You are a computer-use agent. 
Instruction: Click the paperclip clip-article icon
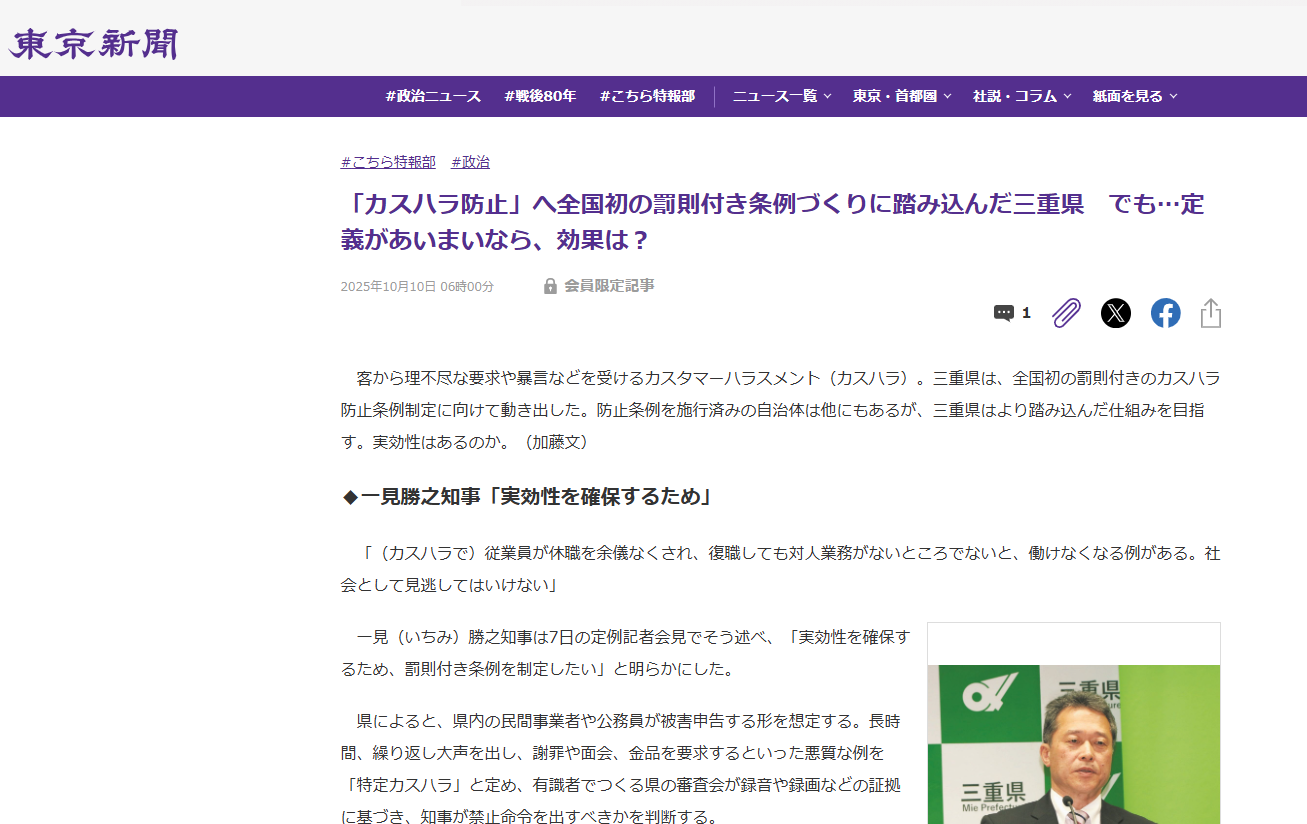coord(1067,313)
